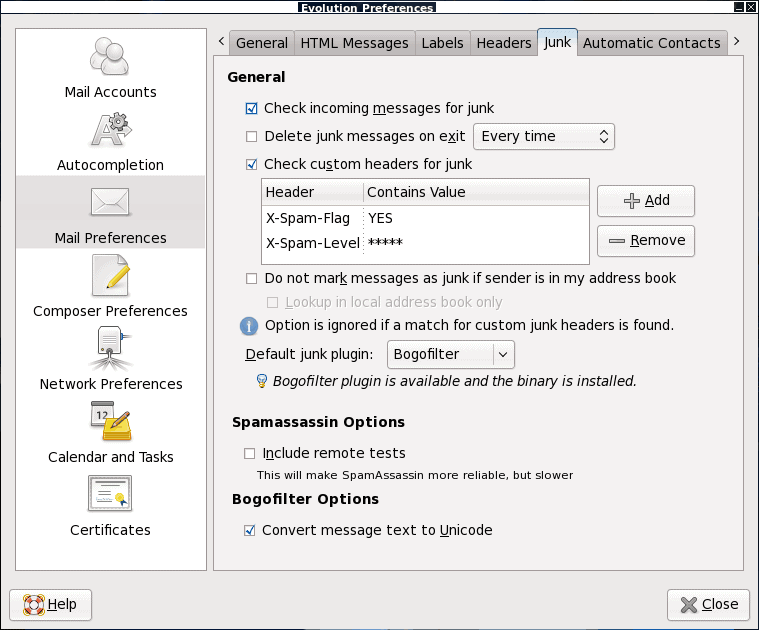Open the Mail Accounts section icon
The height and width of the screenshot is (630, 759).
[x=110, y=56]
